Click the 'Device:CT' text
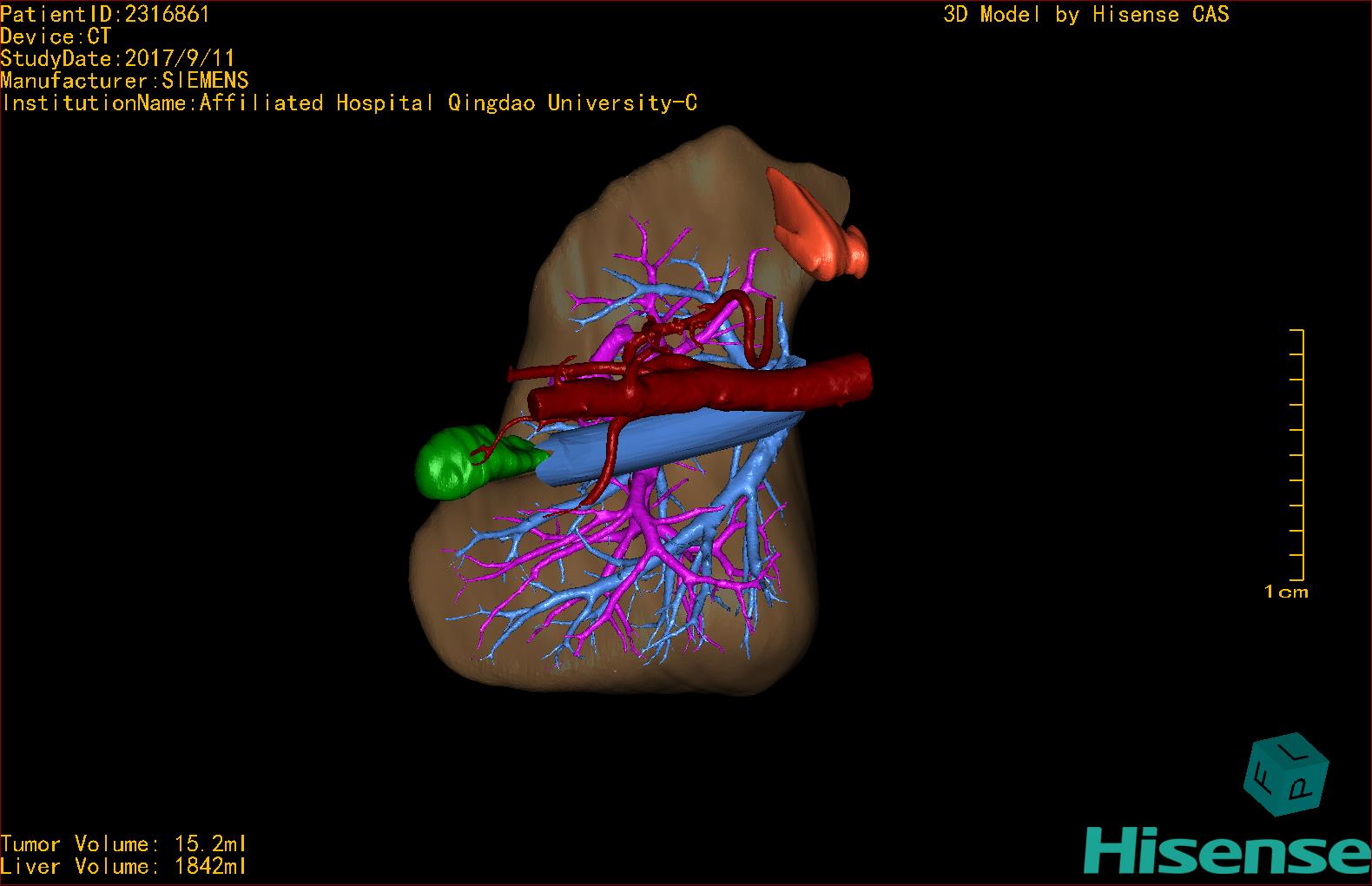This screenshot has height=886, width=1372. (56, 36)
